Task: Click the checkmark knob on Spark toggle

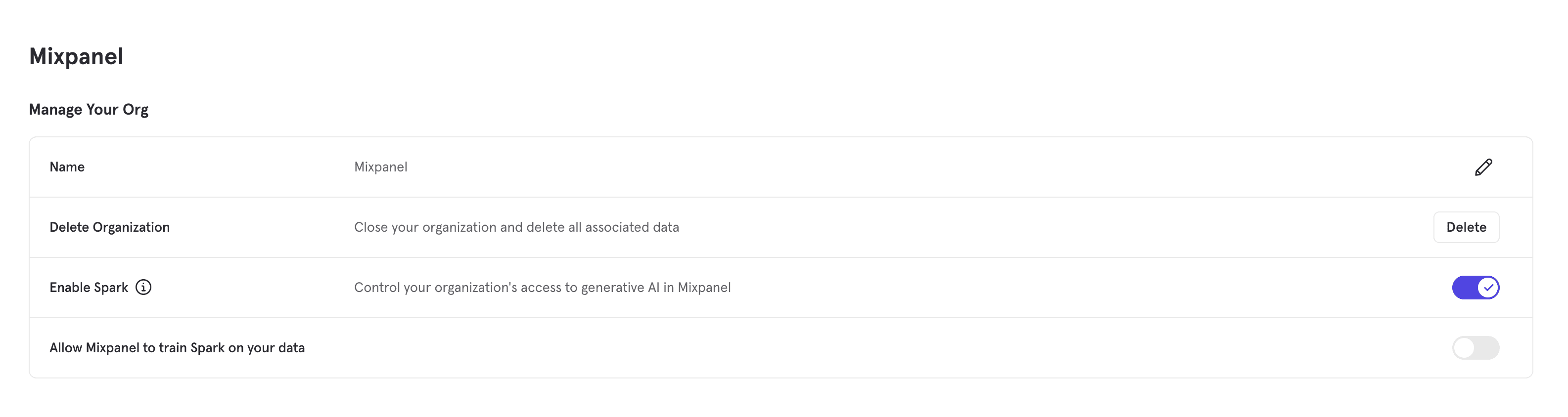Action: 1488,288
